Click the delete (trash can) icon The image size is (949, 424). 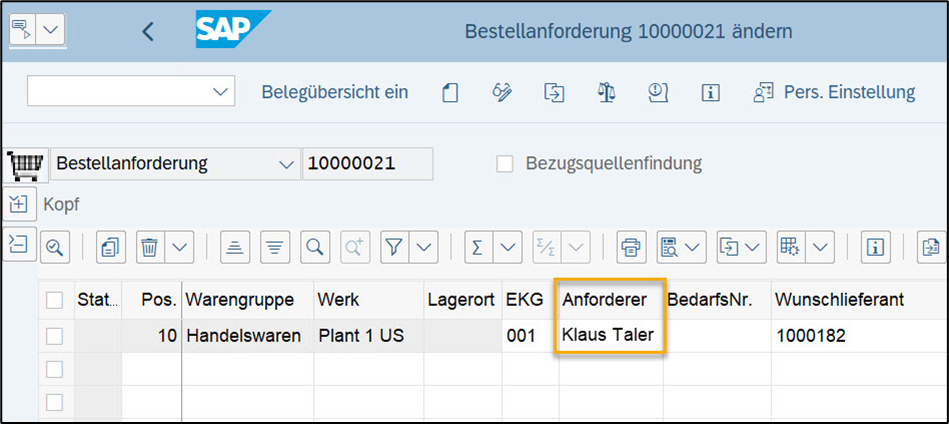[x=149, y=246]
